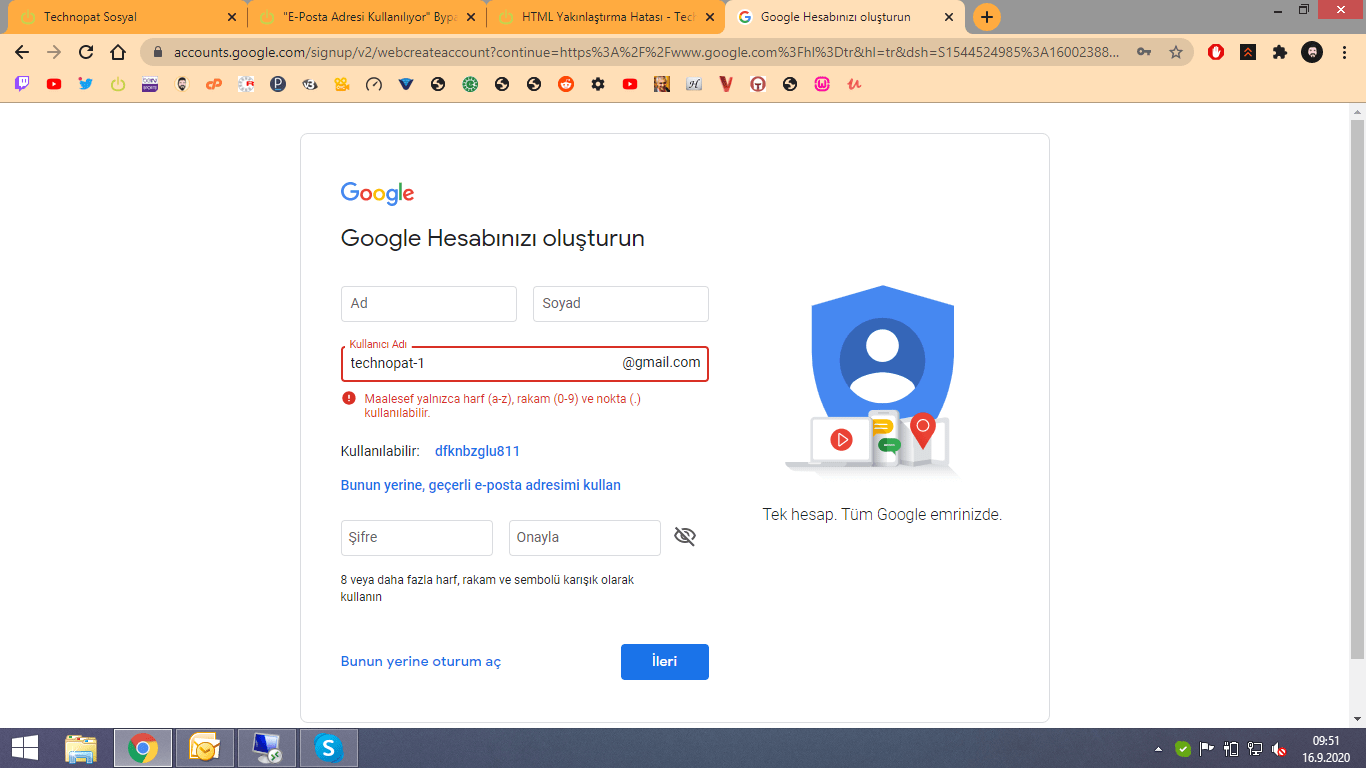
Task: Choose suggested username dfknbzglu811
Action: coord(477,451)
